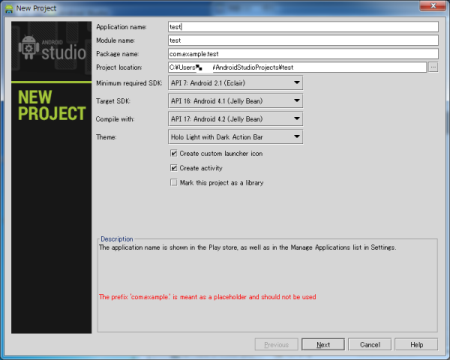Open the Target SDK dropdown
This screenshot has height=360, width=450.
pyautogui.click(x=236, y=101)
